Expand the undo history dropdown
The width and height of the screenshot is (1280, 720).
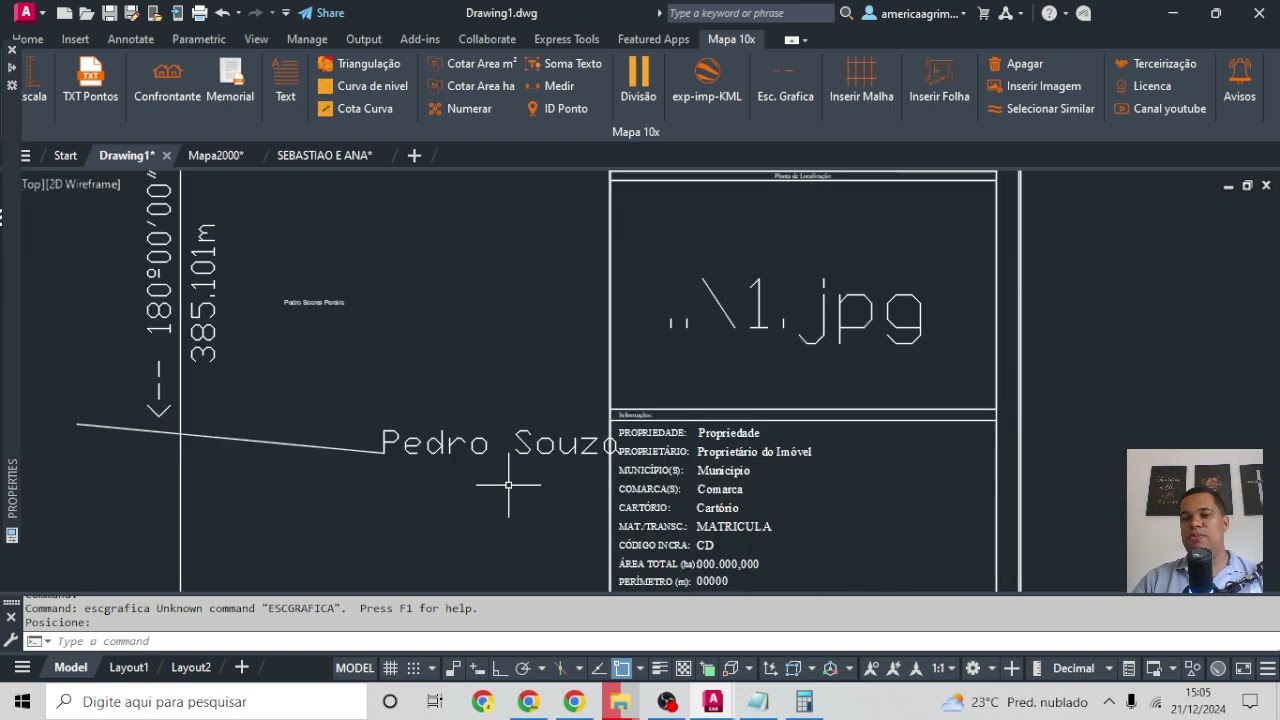click(238, 13)
